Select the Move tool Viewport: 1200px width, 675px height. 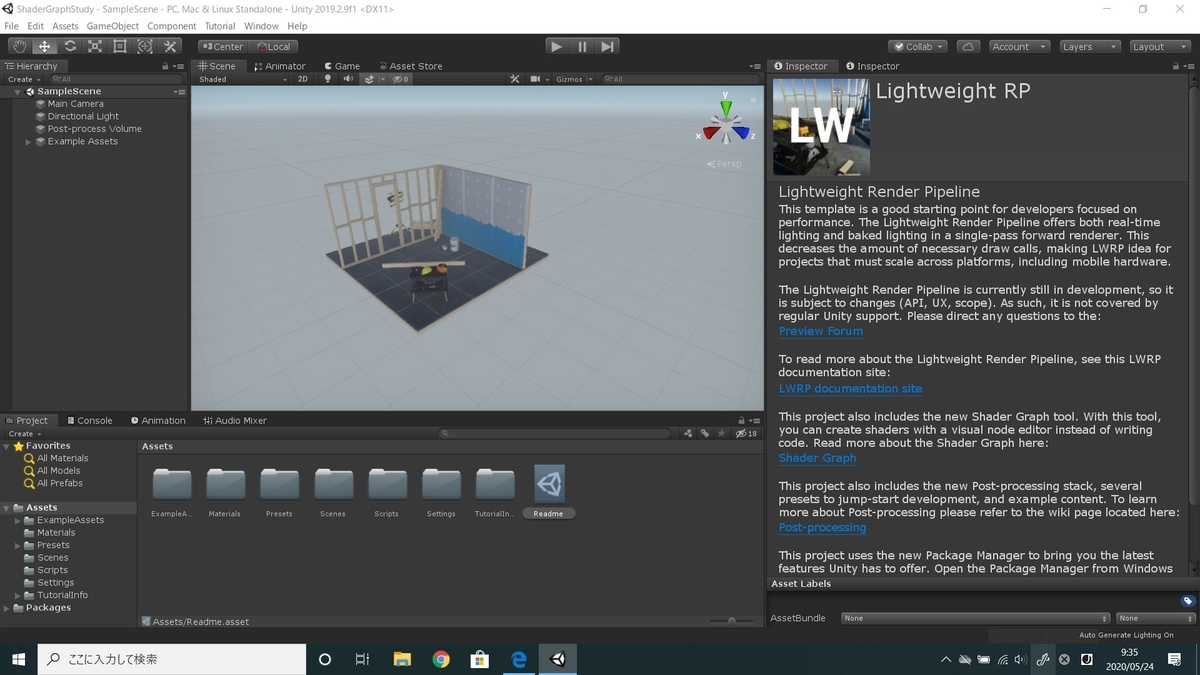click(45, 46)
